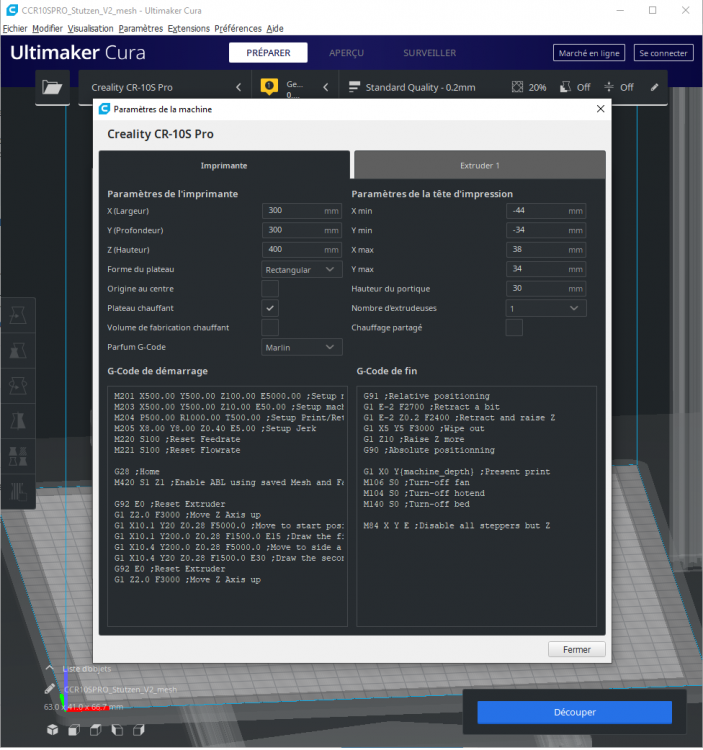Edit the X (Largeur) field
703x750 pixels.
[x=302, y=211]
